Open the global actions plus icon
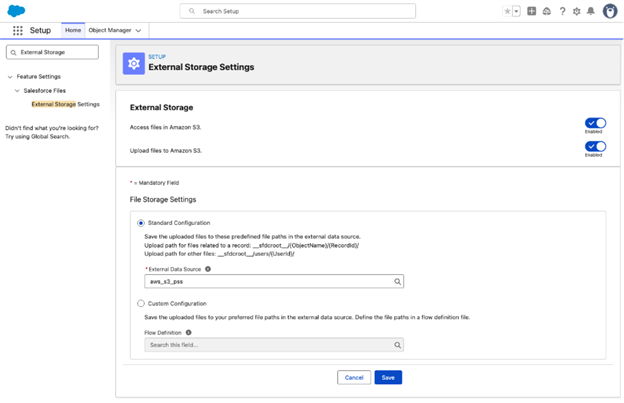Image resolution: width=624 pixels, height=403 pixels. pyautogui.click(x=532, y=11)
